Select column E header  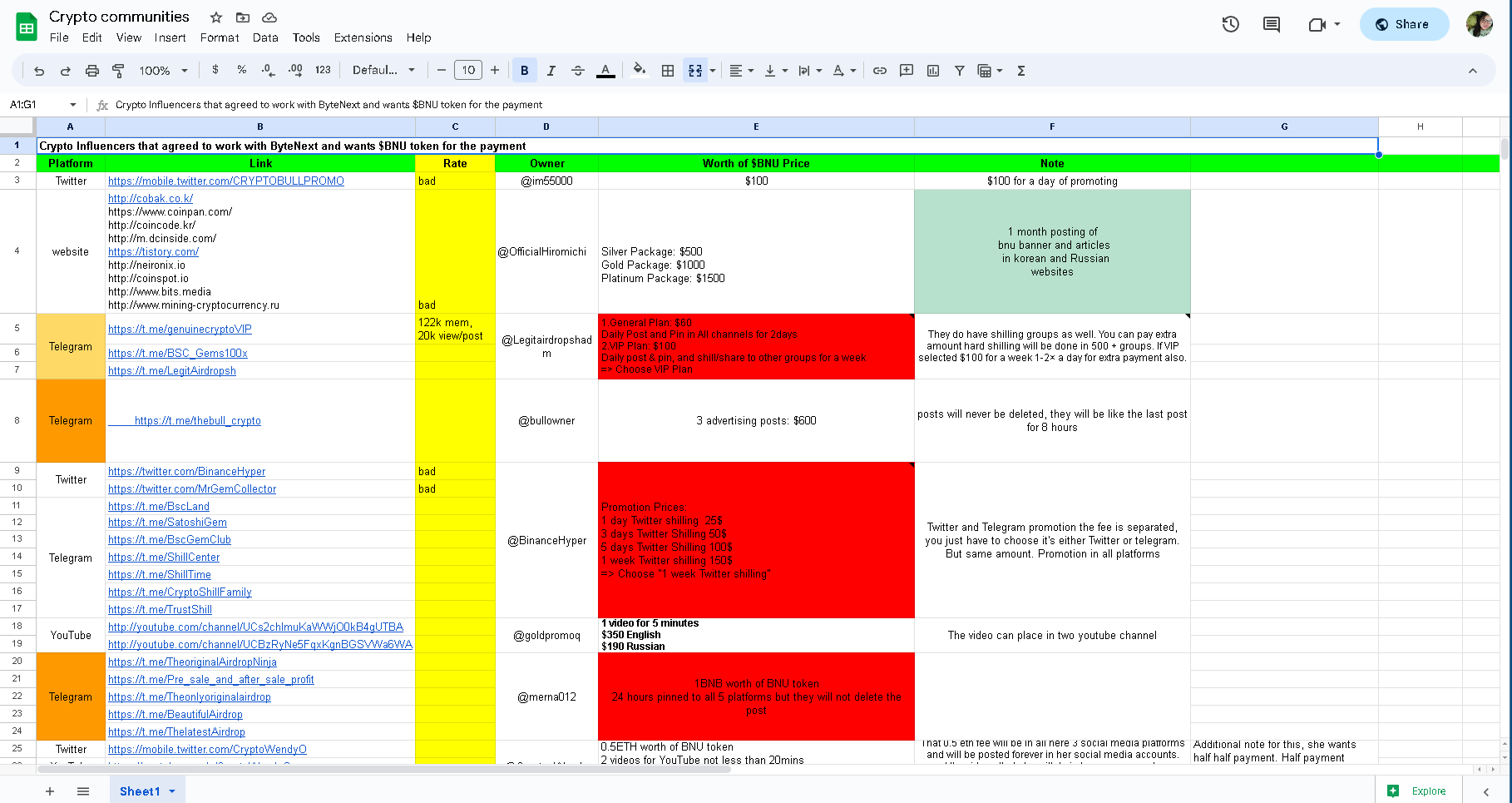click(756, 126)
